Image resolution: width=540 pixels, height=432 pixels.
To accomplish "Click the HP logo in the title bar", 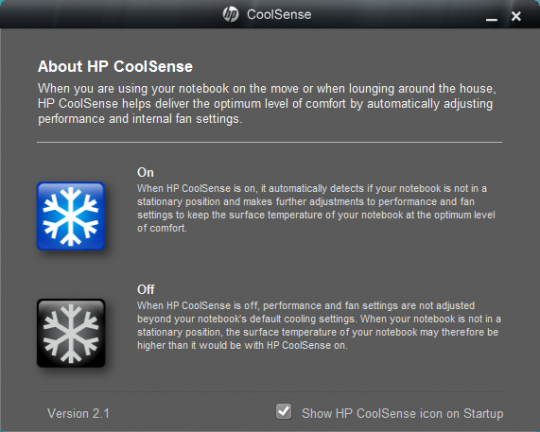I will click(230, 14).
